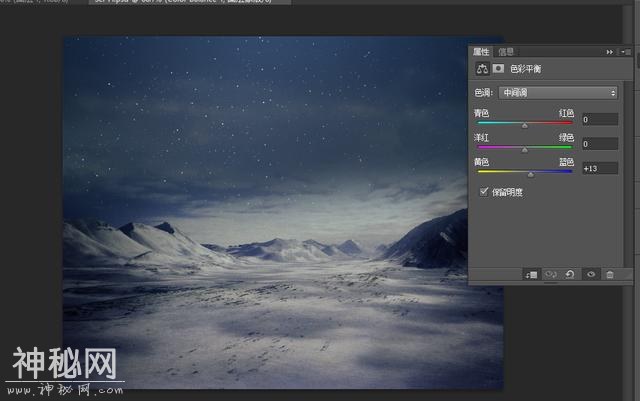This screenshot has width=640, height=401.
Task: Click the 绿色 (Green) label
Action: tap(566, 138)
